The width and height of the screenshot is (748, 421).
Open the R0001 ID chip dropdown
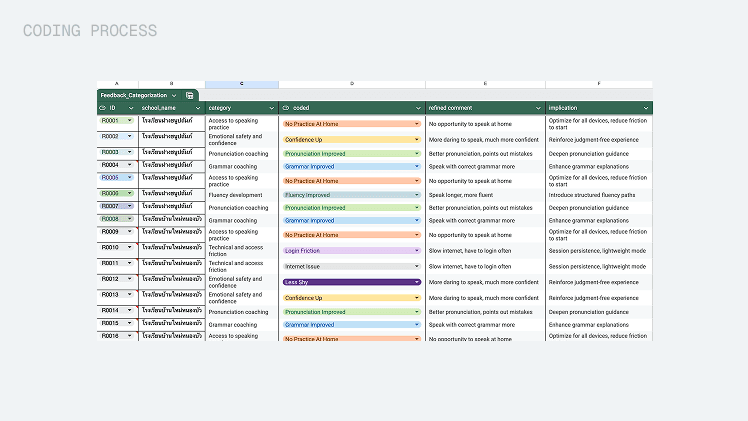pos(129,121)
